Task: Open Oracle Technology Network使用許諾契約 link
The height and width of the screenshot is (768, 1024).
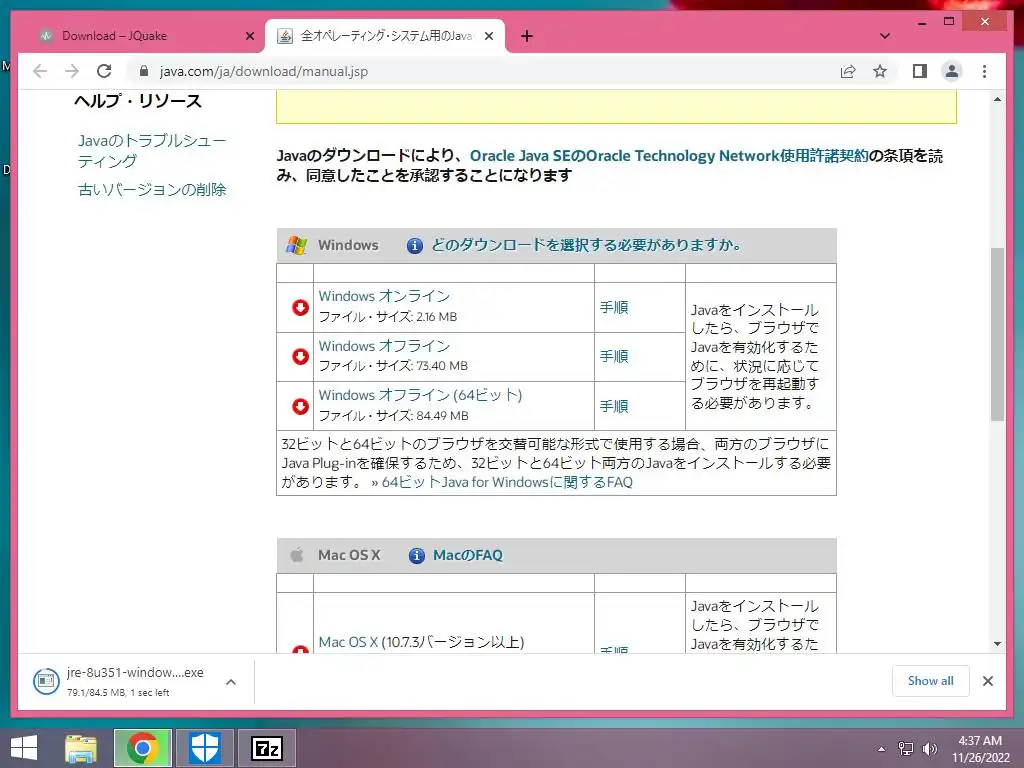Action: [x=669, y=155]
